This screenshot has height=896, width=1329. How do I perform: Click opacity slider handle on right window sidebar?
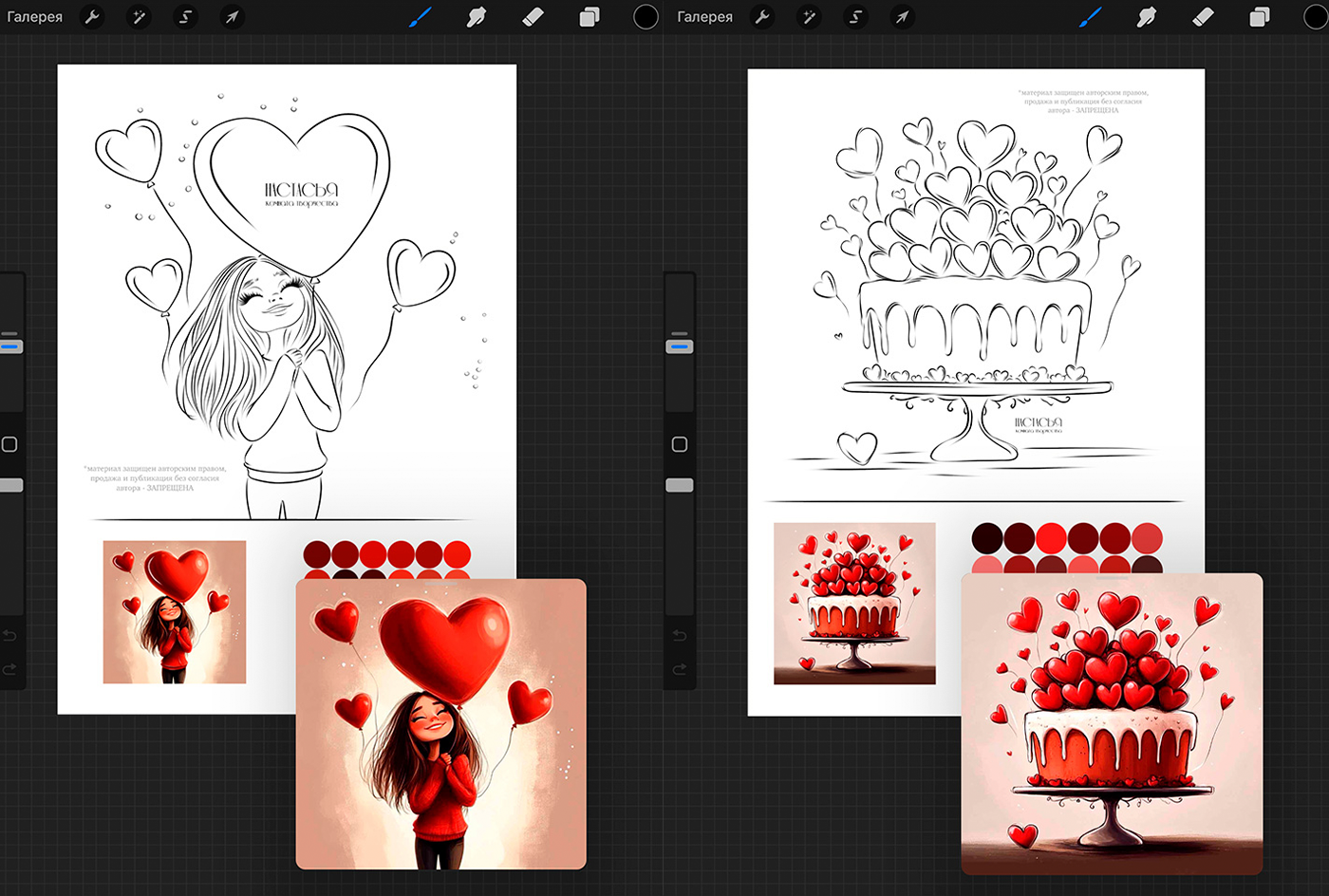(680, 485)
